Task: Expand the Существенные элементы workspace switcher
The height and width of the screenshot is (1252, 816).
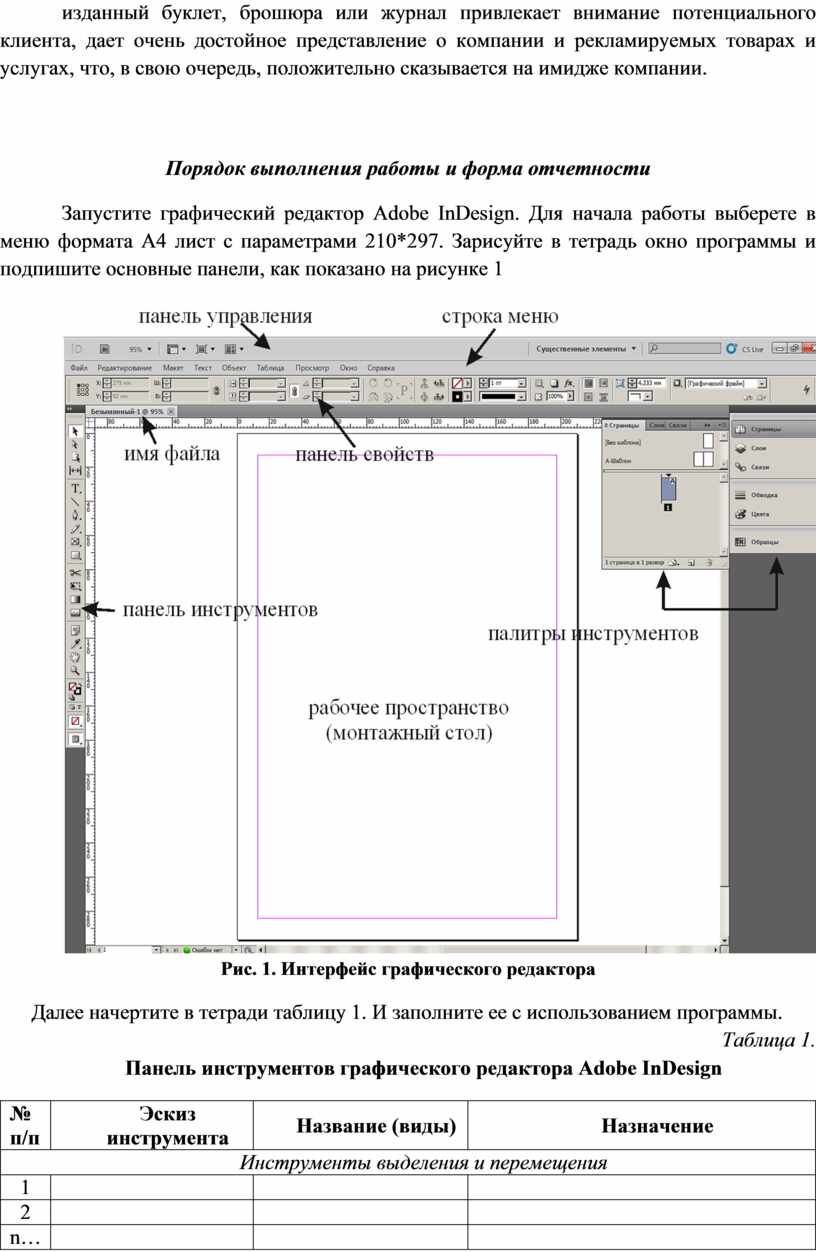Action: (587, 349)
